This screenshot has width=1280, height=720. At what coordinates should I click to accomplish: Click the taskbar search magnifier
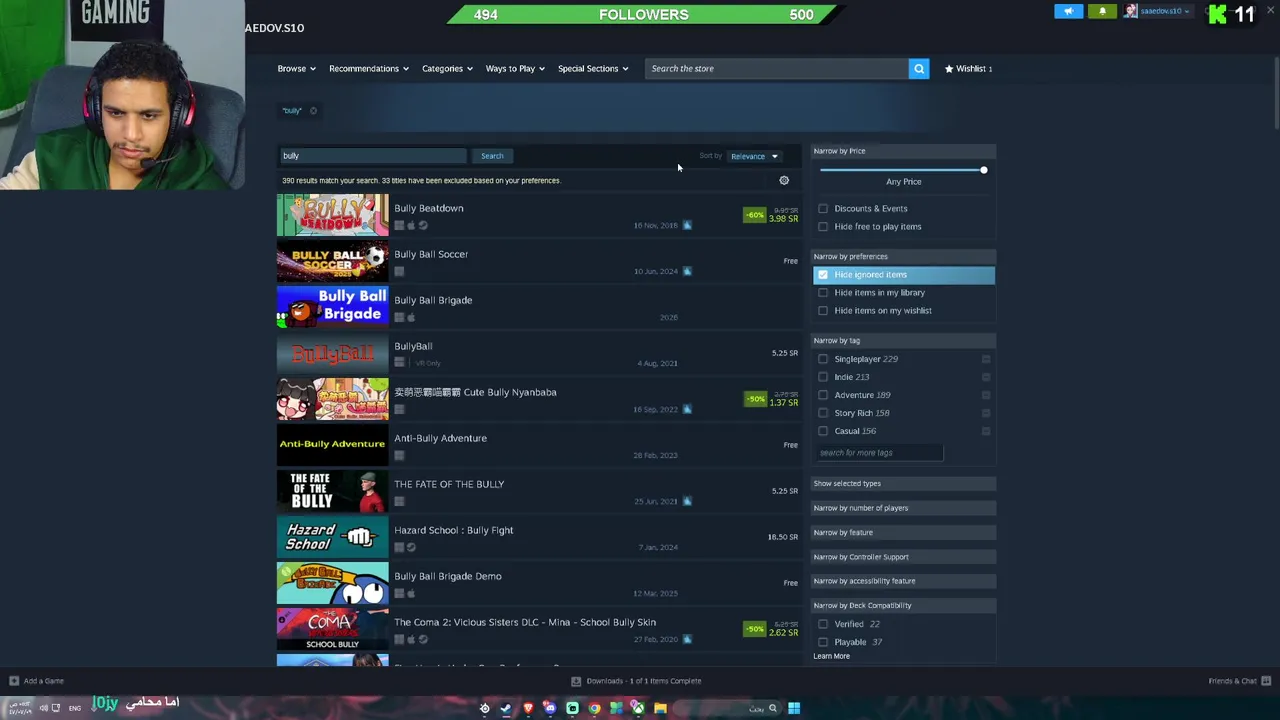772,708
